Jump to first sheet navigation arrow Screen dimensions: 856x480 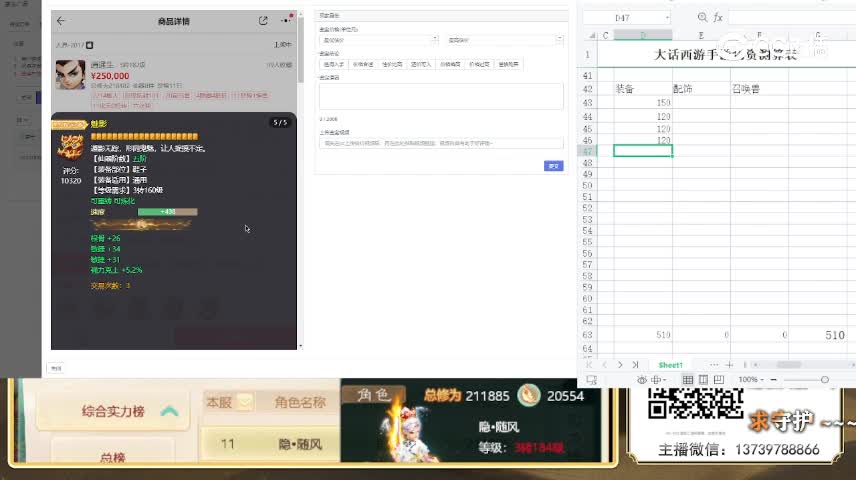(x=589, y=365)
